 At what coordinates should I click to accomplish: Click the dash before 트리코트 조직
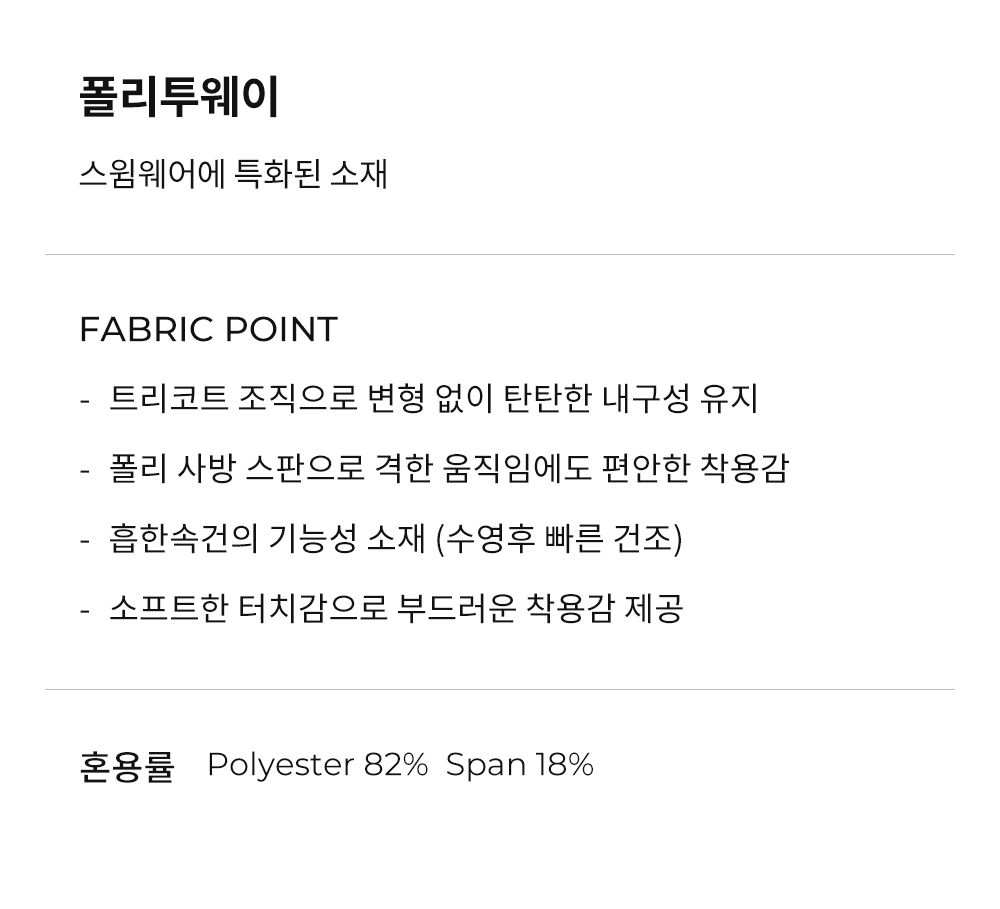pyautogui.click(x=85, y=400)
